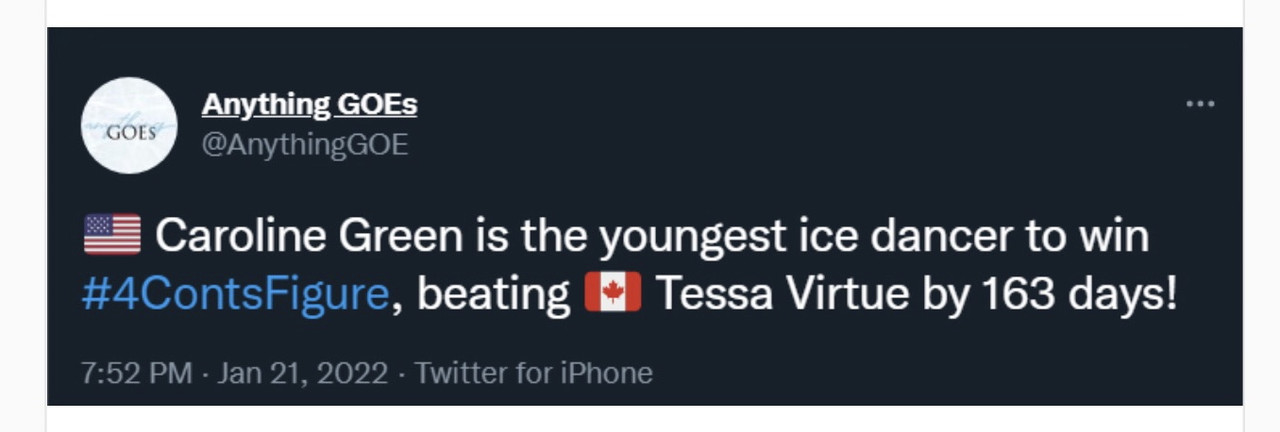Image resolution: width=1280 pixels, height=432 pixels.
Task: Click the name Caroline Green in tweet
Action: click(x=309, y=237)
